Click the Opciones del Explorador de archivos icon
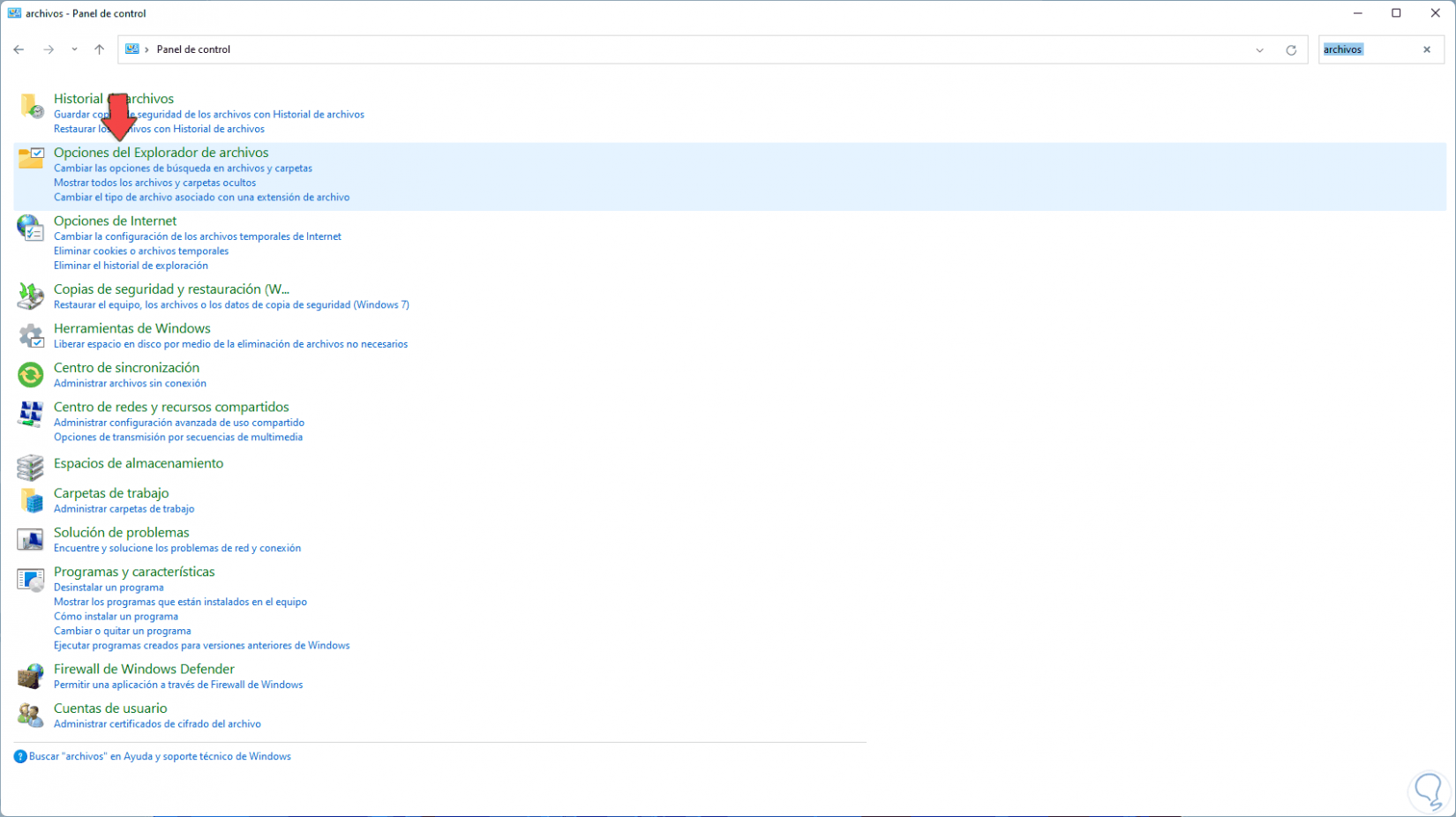1456x817 pixels. (31, 159)
